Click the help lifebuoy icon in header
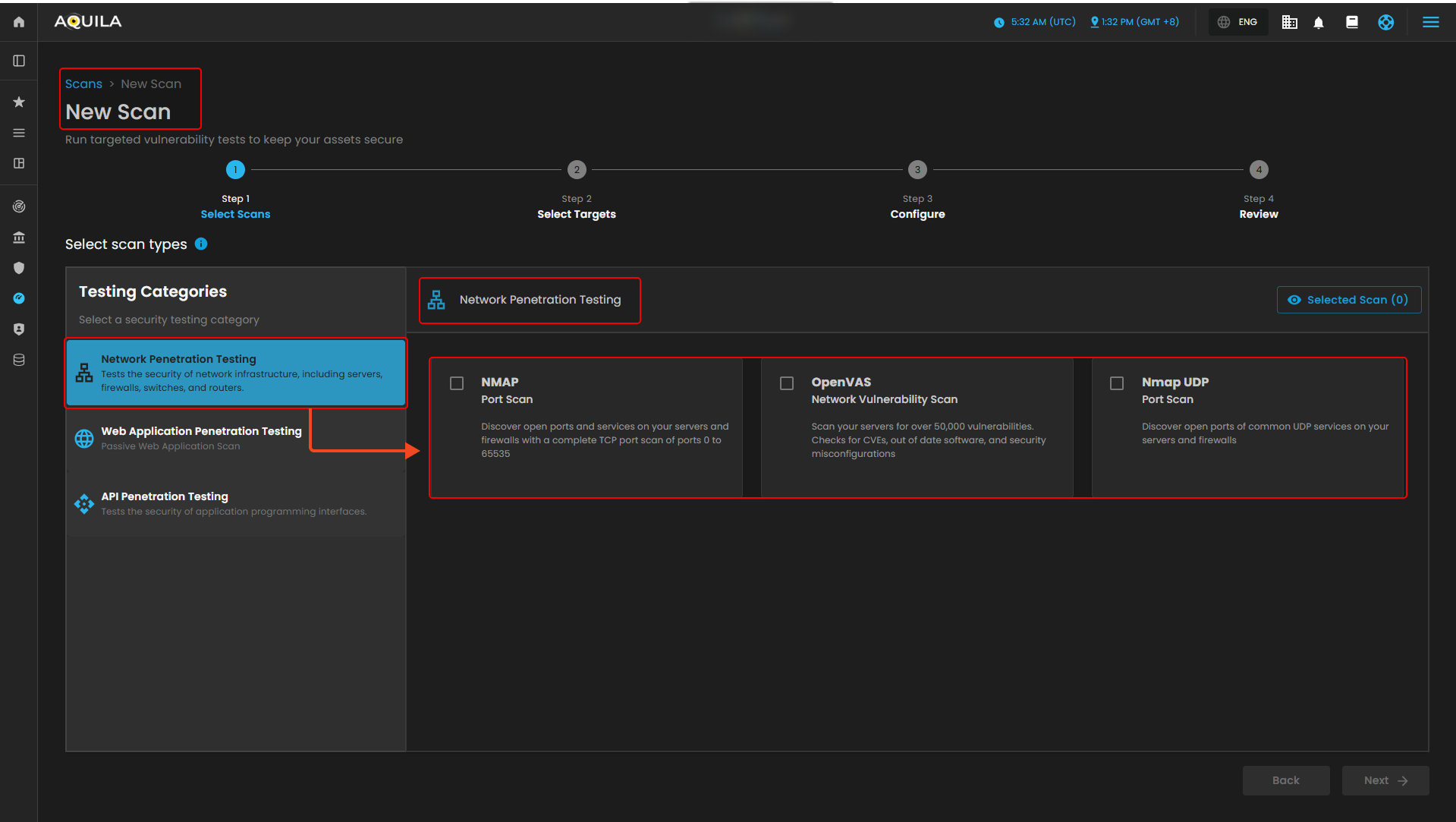 1385,22
